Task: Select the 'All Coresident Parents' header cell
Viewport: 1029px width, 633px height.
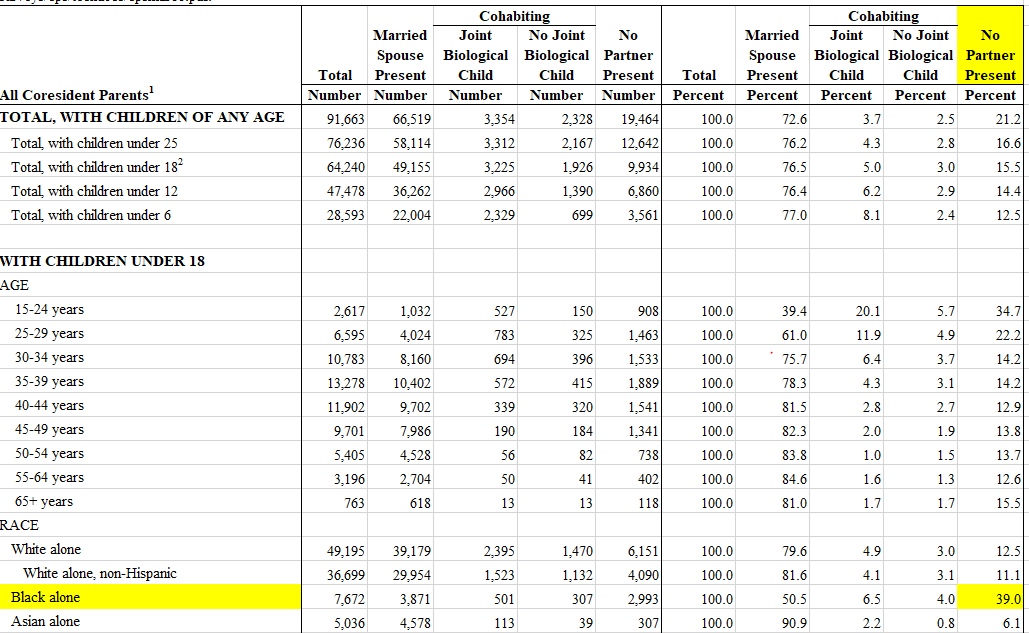Action: [x=77, y=94]
